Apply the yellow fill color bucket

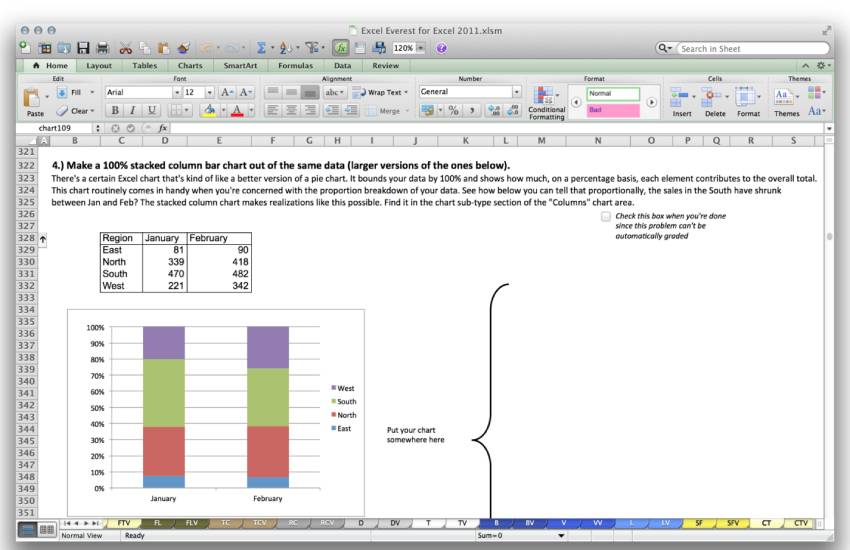(209, 111)
